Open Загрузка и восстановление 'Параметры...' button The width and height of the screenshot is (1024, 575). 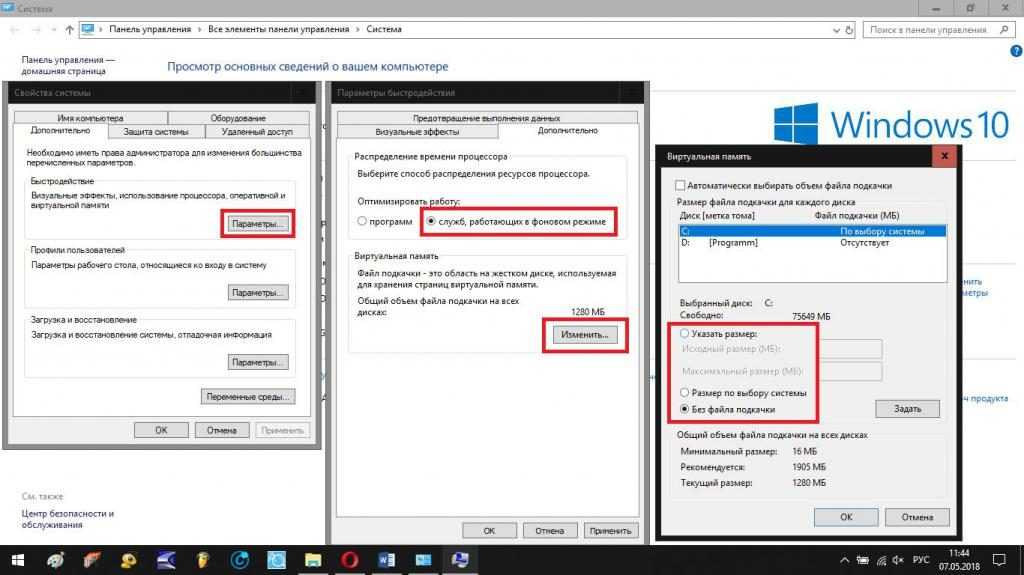pyautogui.click(x=258, y=362)
